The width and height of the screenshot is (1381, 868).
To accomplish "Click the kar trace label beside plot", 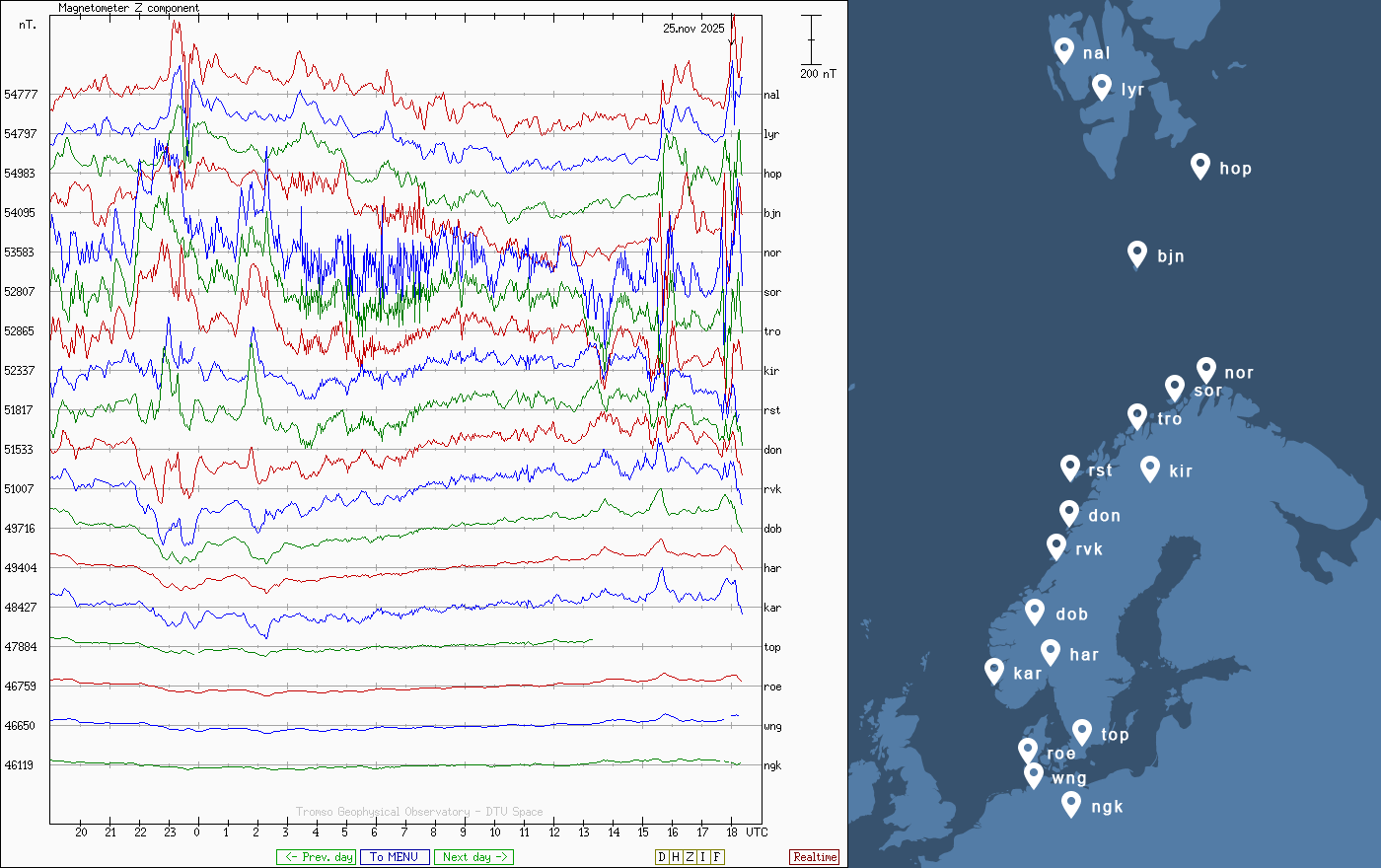I will point(772,608).
